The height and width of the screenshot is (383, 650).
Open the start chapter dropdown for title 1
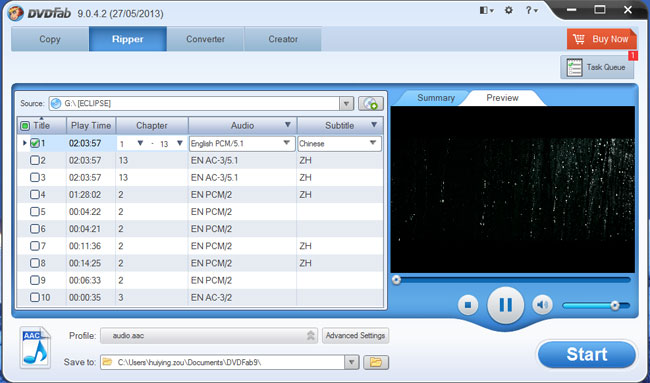[140, 143]
